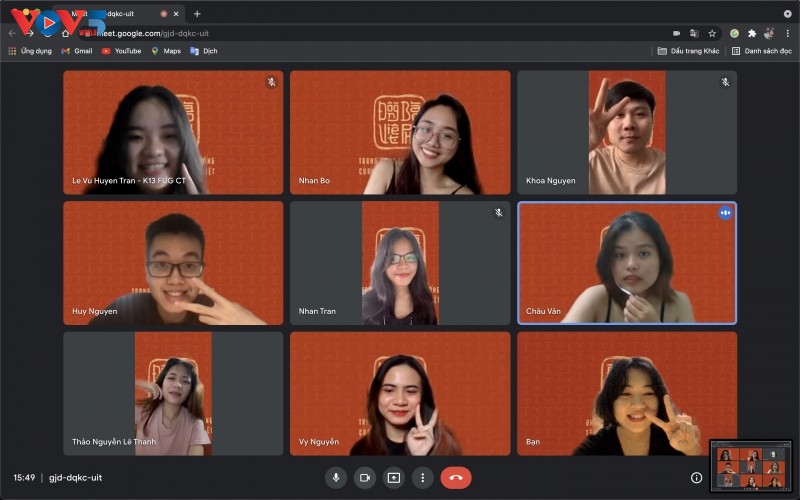
Task: Click the Huy Nguyen video tile
Action: 173,263
